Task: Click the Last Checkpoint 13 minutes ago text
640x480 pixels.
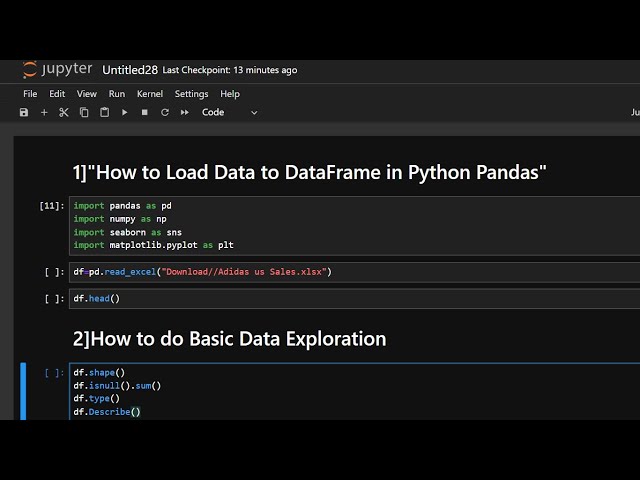Action: (x=230, y=70)
